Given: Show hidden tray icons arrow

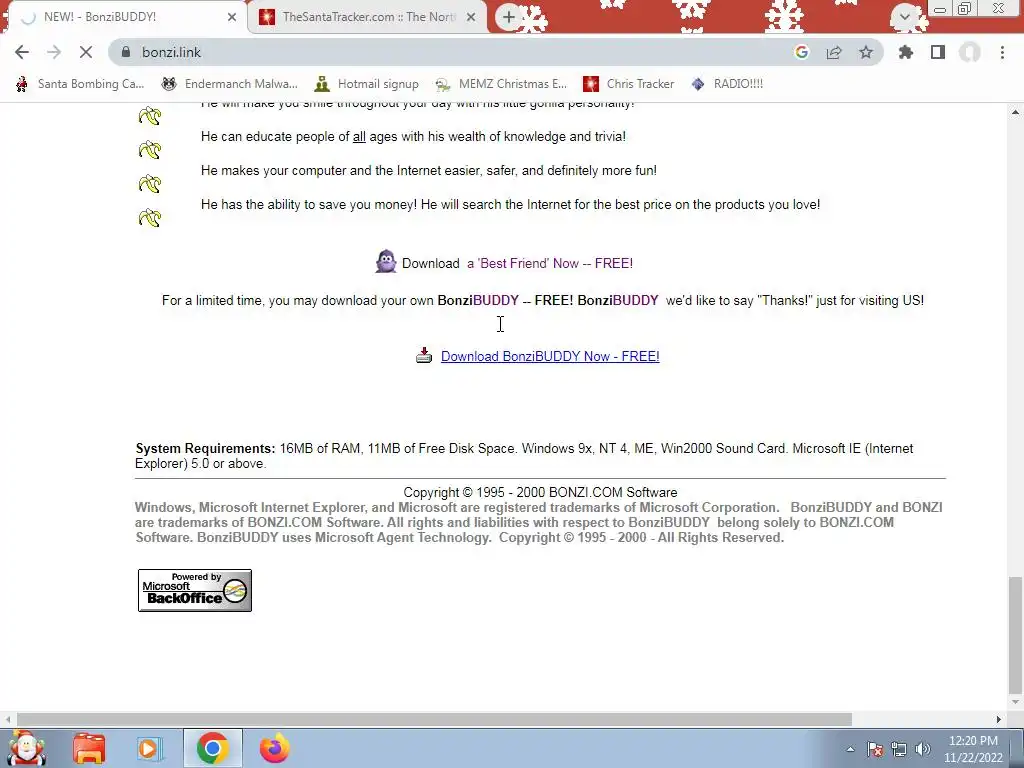Looking at the screenshot, I should point(850,749).
